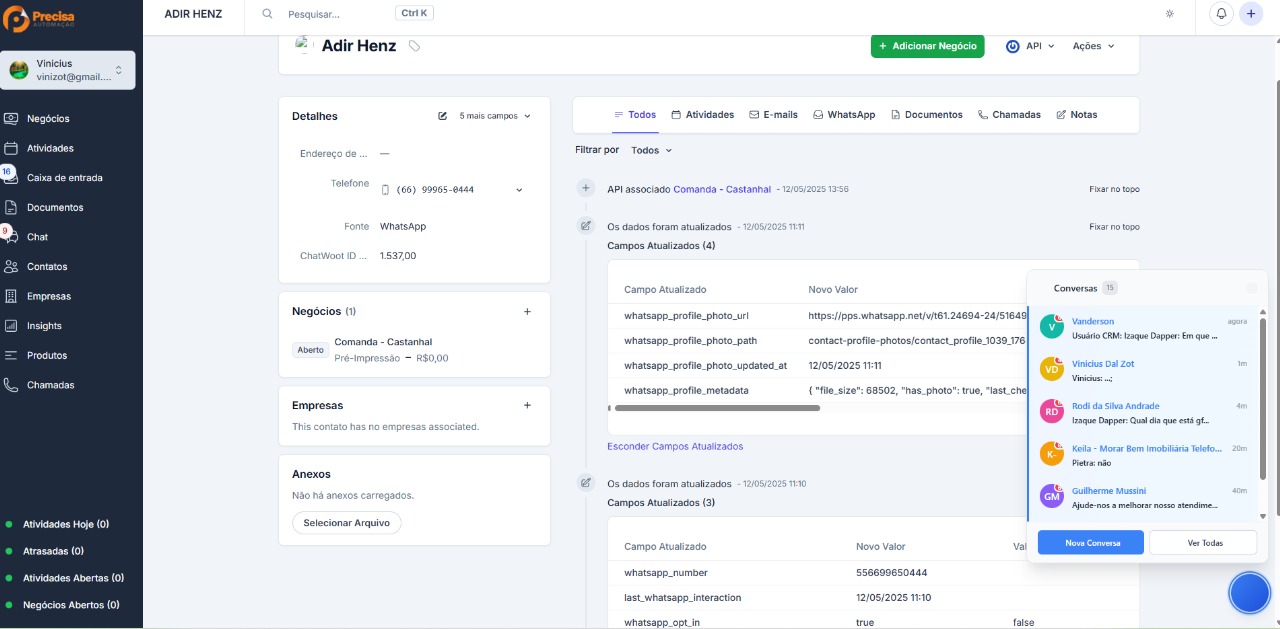The image size is (1280, 629).
Task: Open Caixa de entrada in sidebar
Action: click(x=64, y=178)
